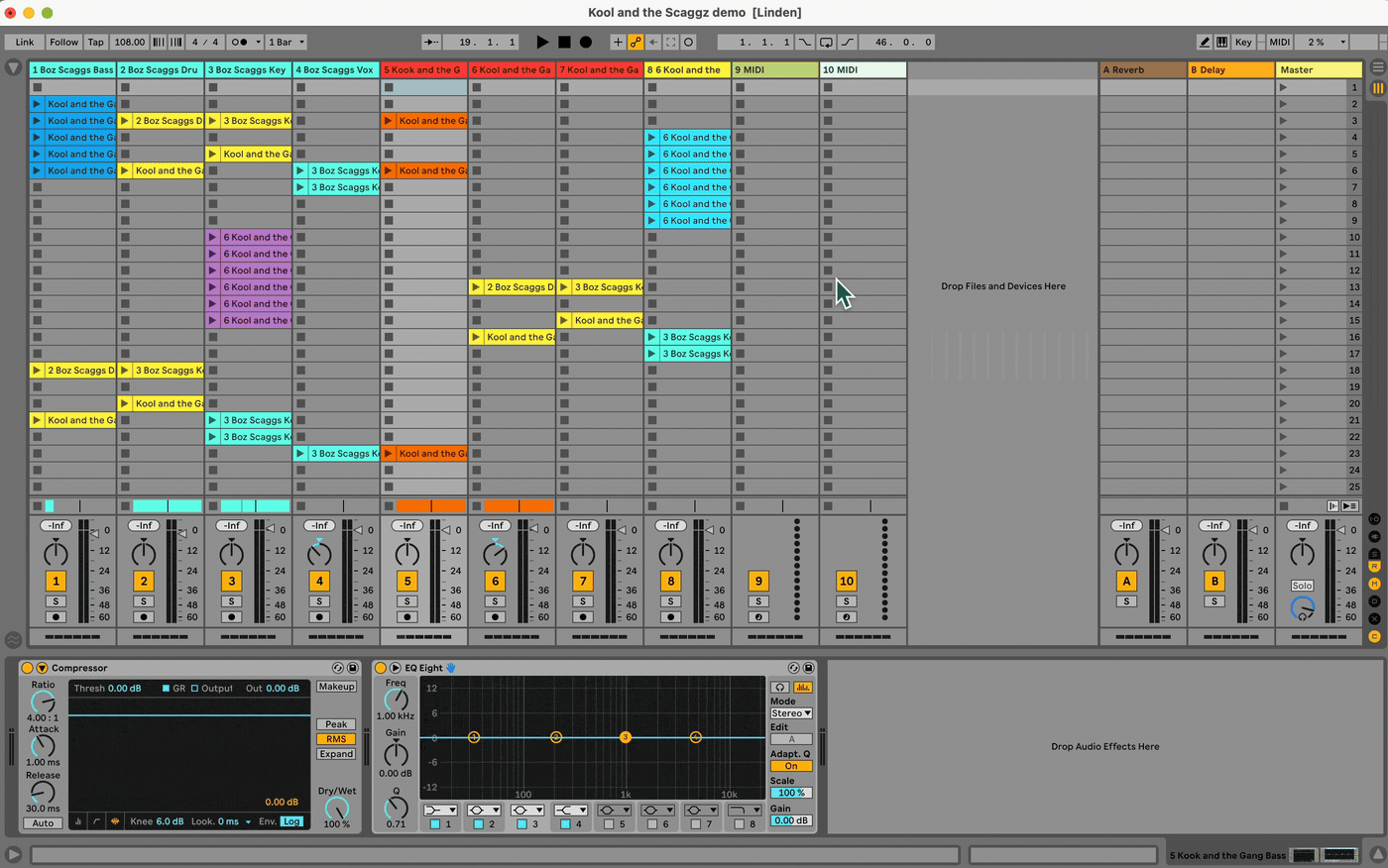Click Hot-Swap preset icon on EQ Eight
The image size is (1388, 868).
[793, 668]
